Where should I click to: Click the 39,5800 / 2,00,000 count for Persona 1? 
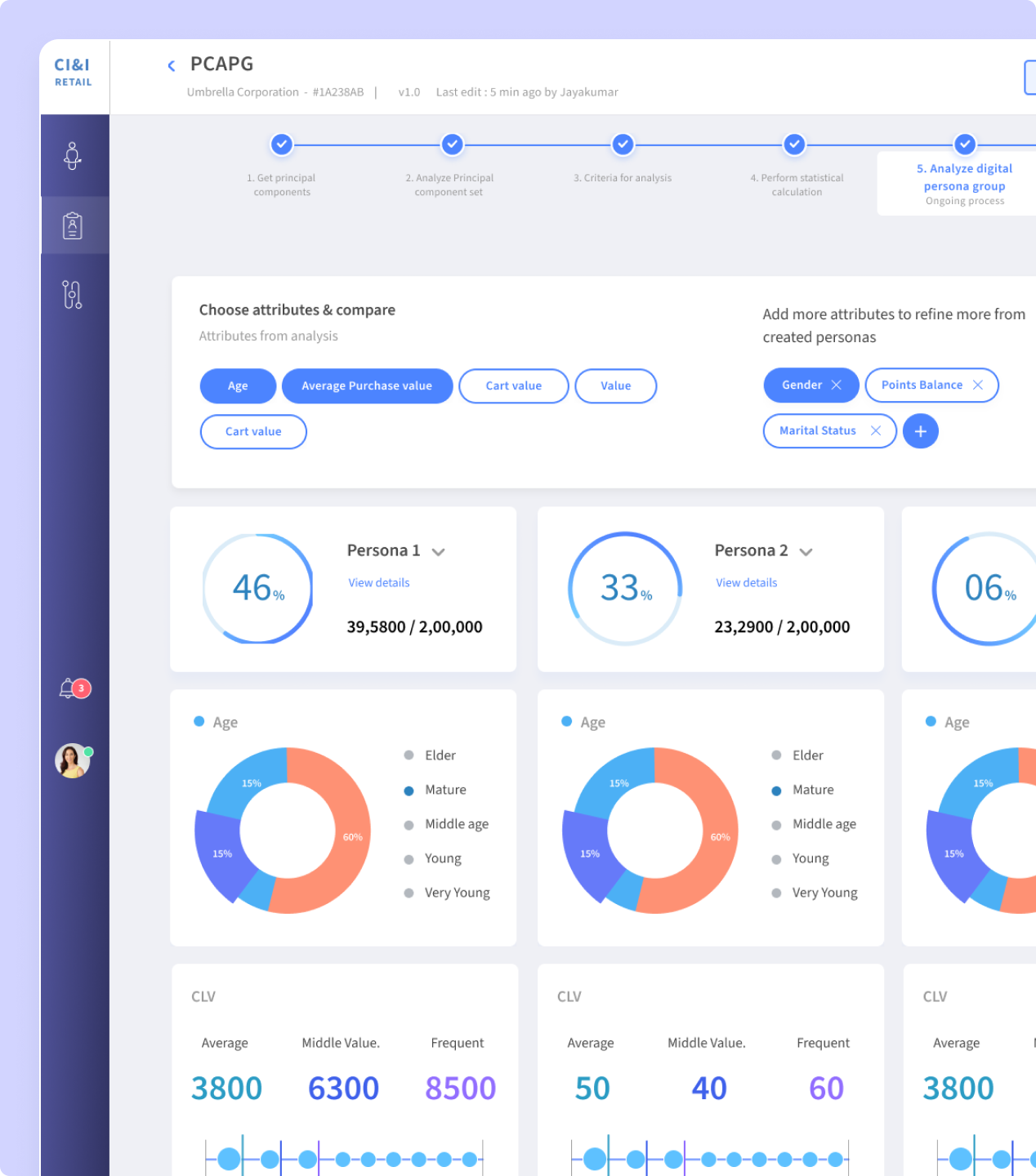tap(414, 626)
